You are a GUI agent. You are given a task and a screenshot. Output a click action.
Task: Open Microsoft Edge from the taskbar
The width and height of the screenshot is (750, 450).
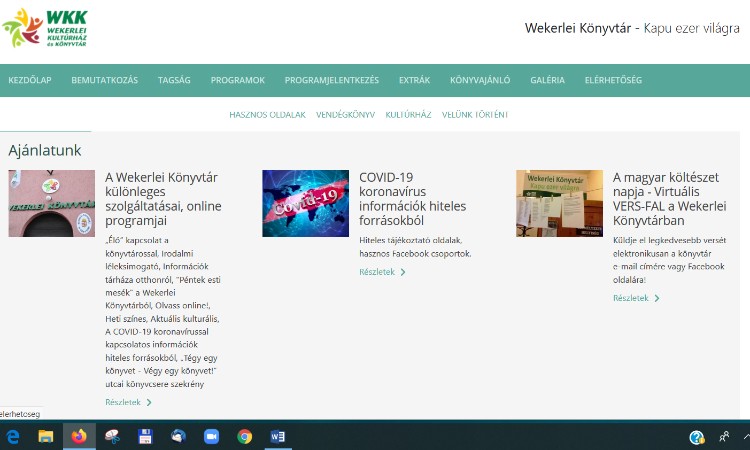[x=13, y=436]
